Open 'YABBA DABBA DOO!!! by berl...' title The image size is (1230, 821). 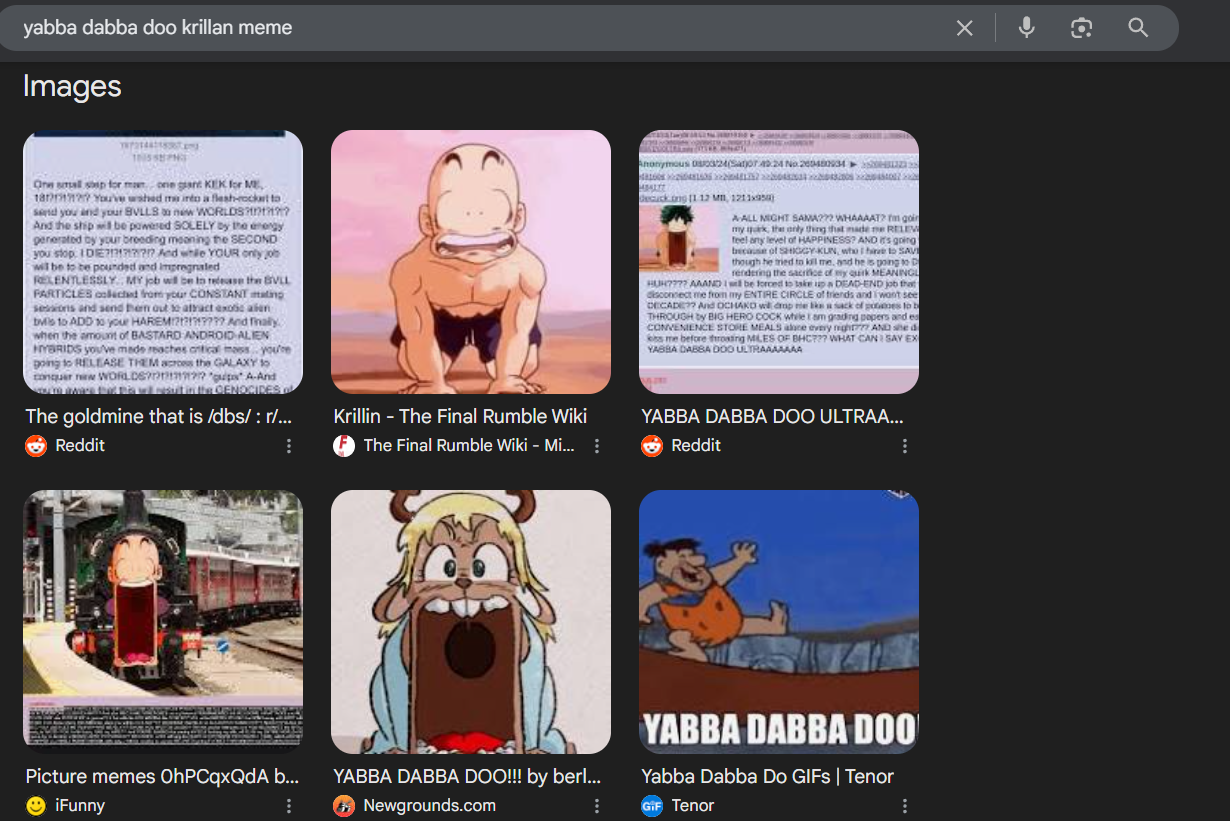467,776
